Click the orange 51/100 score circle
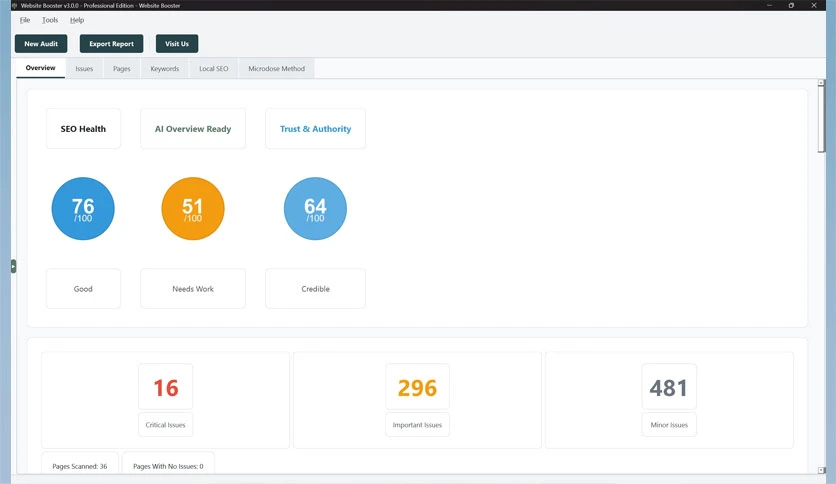The image size is (836, 484). 193,208
